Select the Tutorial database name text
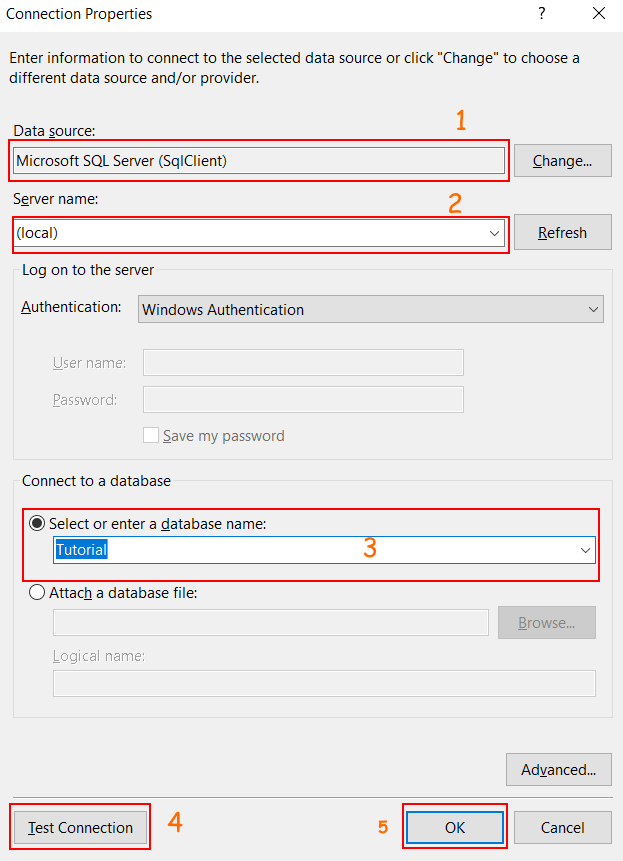 click(x=80, y=549)
